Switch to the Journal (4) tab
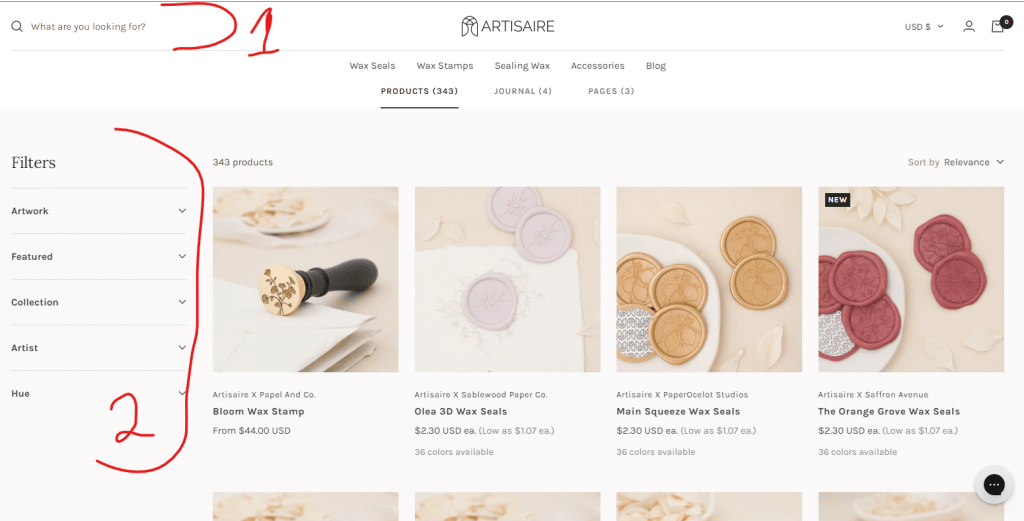Screen dimensions: 1024x521 [522, 91]
